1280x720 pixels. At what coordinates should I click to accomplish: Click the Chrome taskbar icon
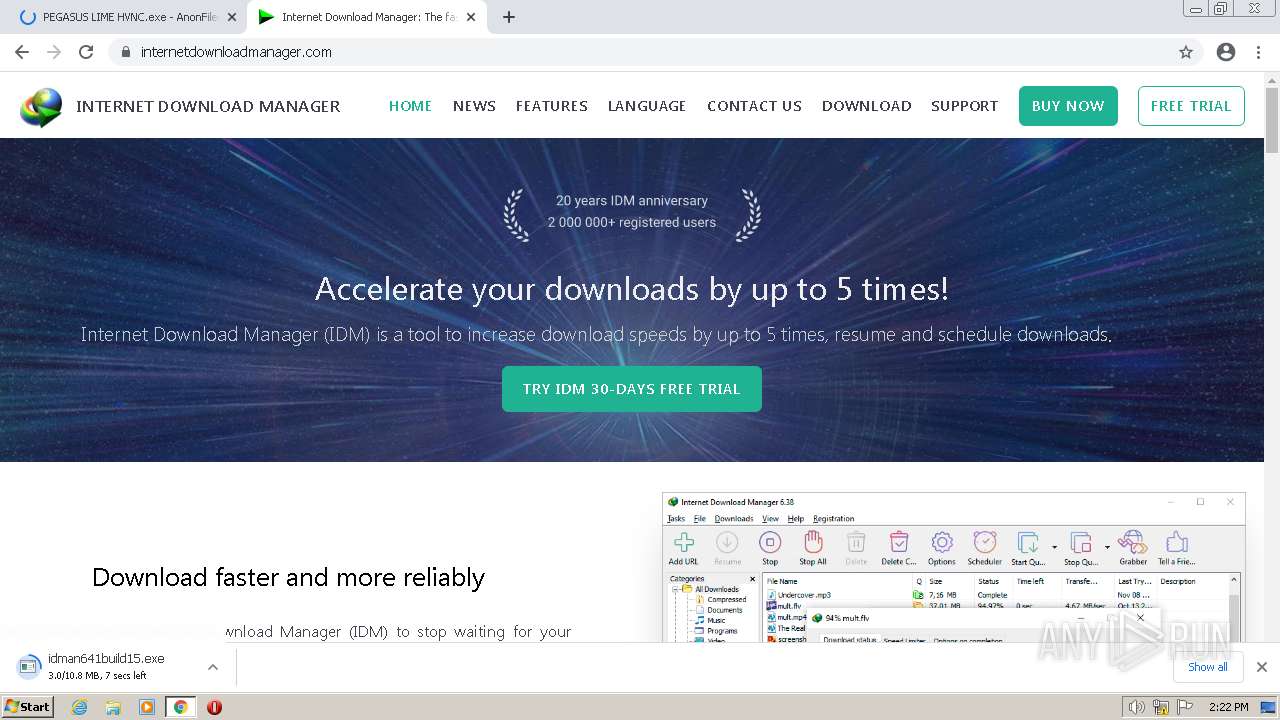[180, 707]
